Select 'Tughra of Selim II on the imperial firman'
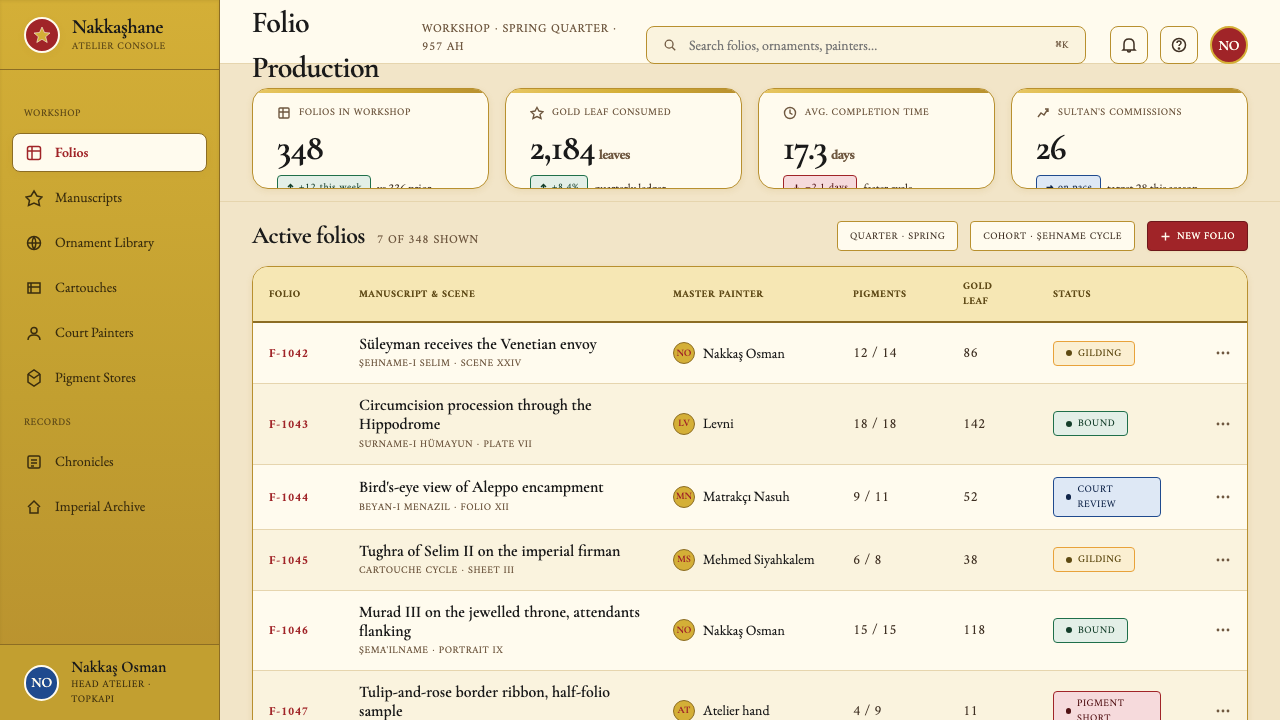 tap(490, 551)
